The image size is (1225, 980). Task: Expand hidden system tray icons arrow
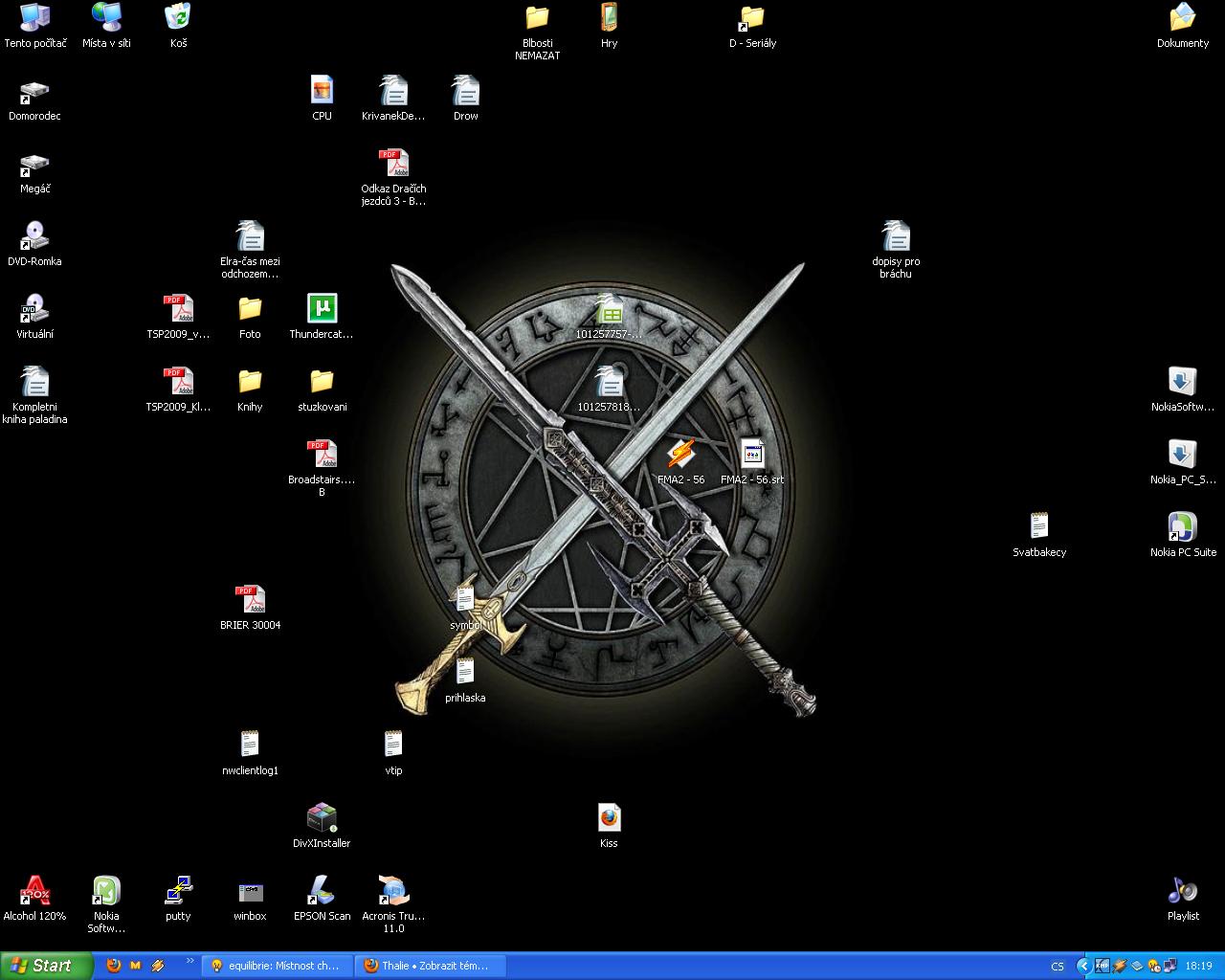click(x=1082, y=966)
